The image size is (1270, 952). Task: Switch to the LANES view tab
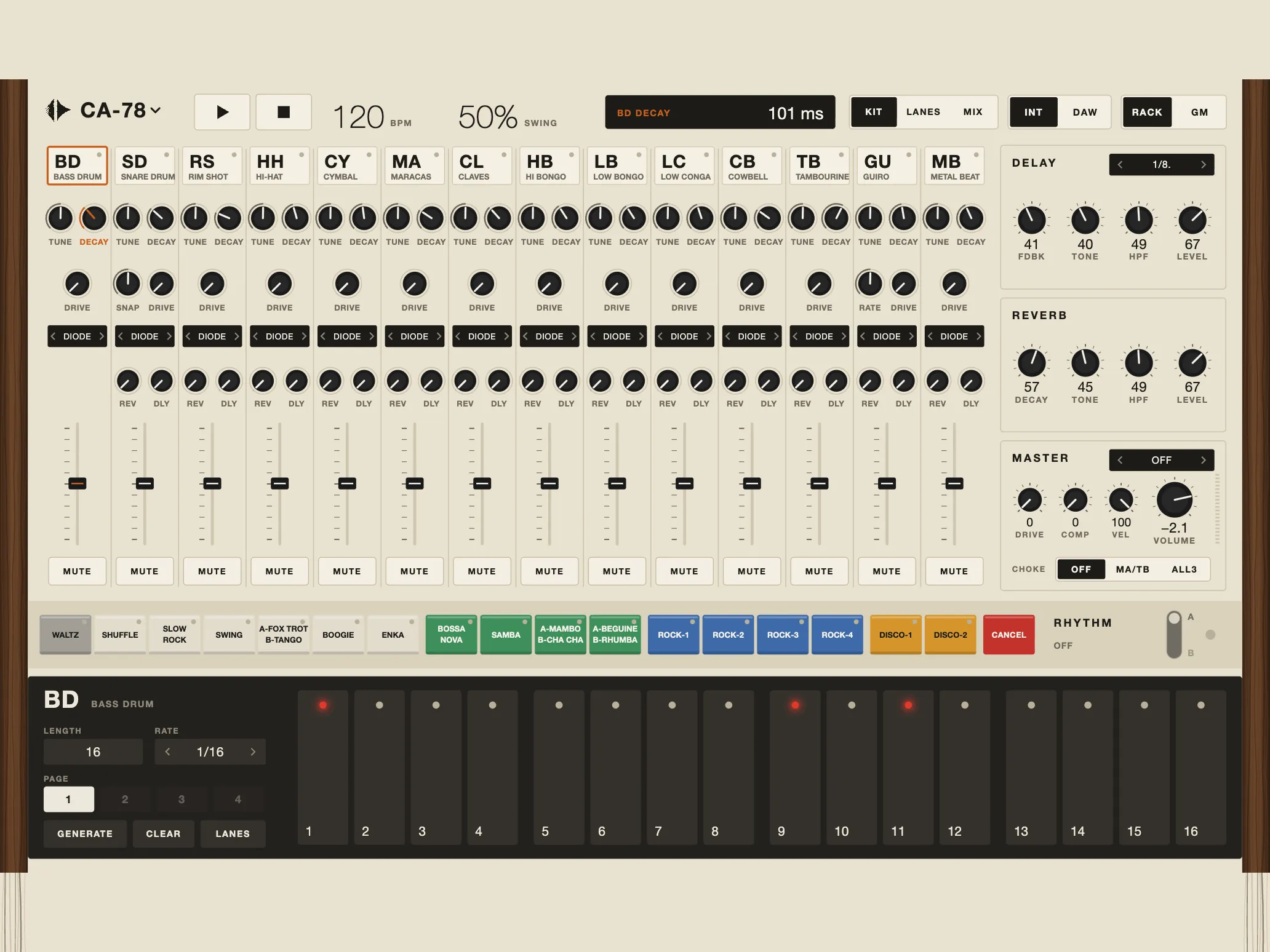tap(923, 112)
